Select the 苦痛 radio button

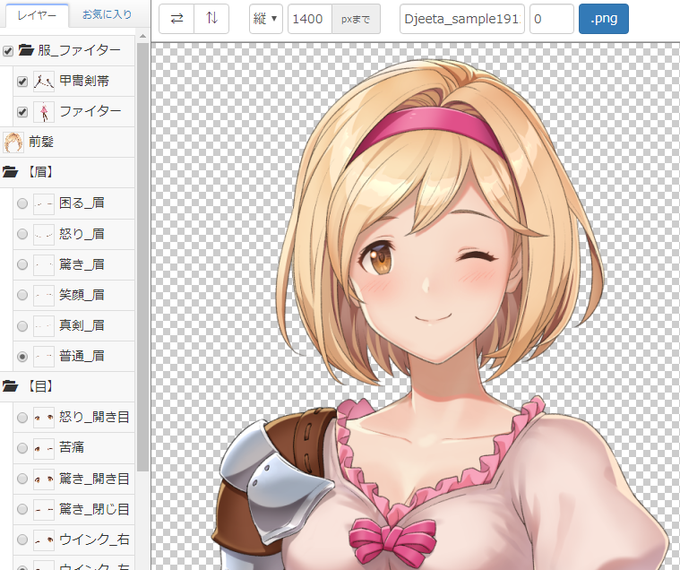point(22,448)
